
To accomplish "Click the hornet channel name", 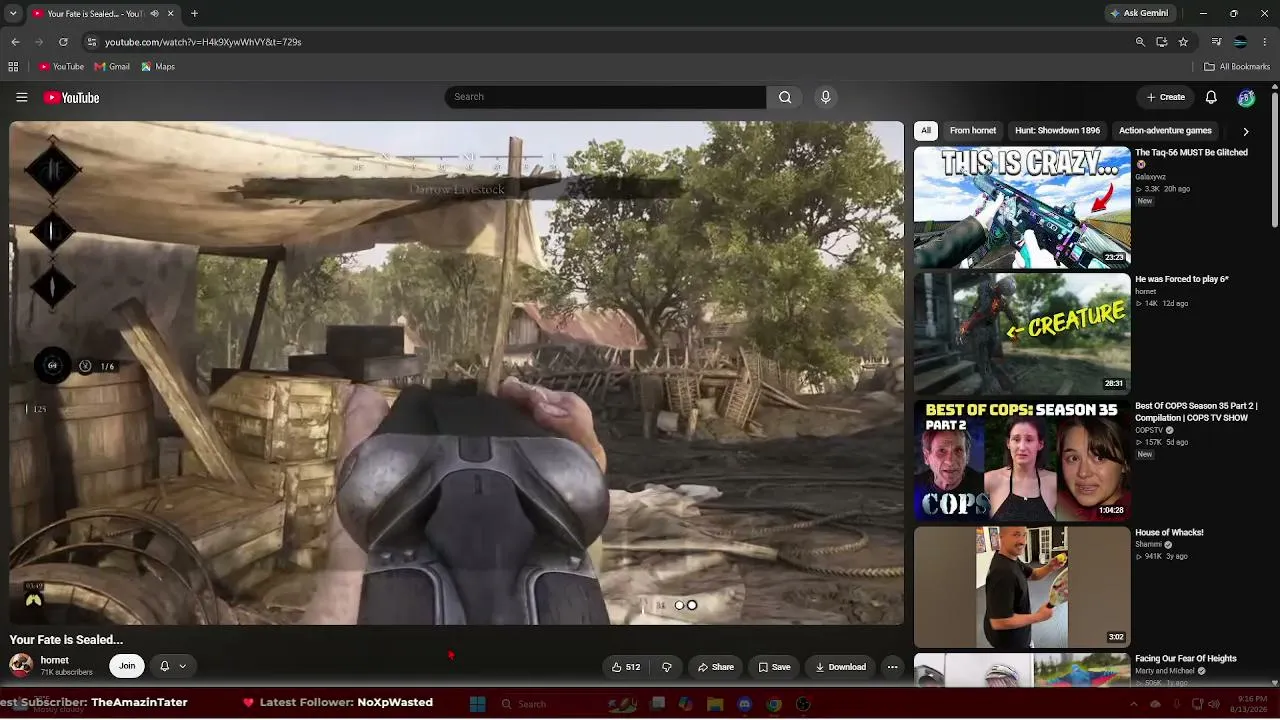I will pyautogui.click(x=55, y=661).
